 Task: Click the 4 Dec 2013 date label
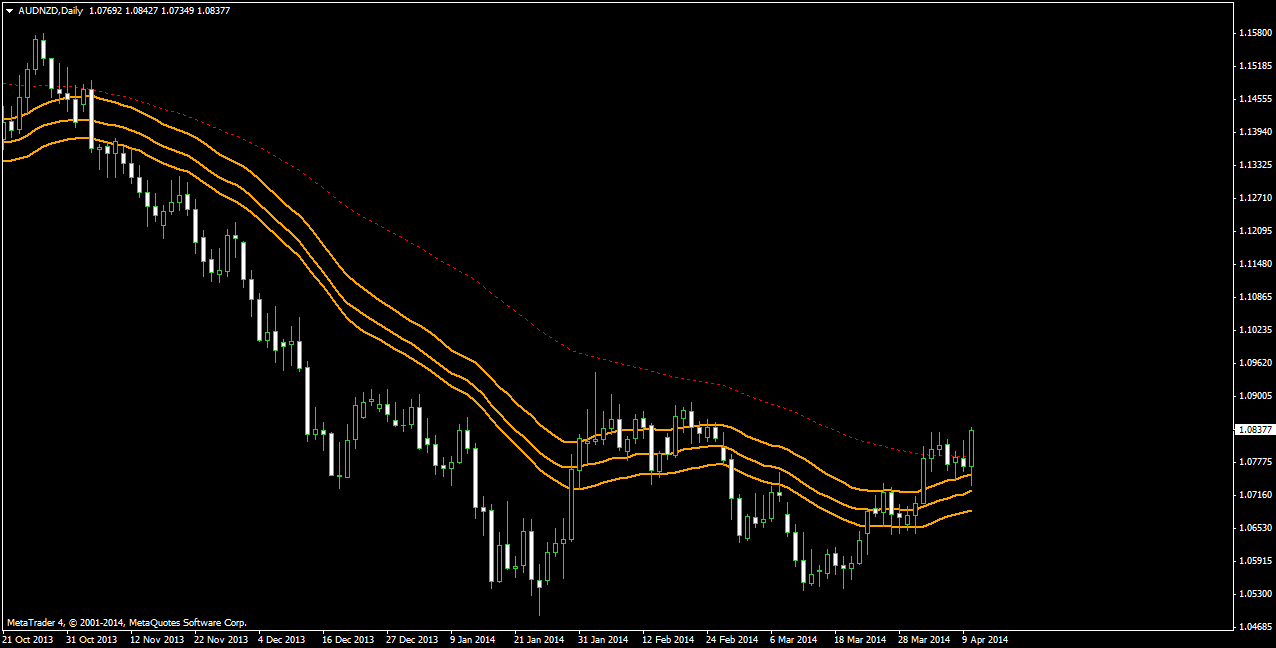(x=283, y=639)
